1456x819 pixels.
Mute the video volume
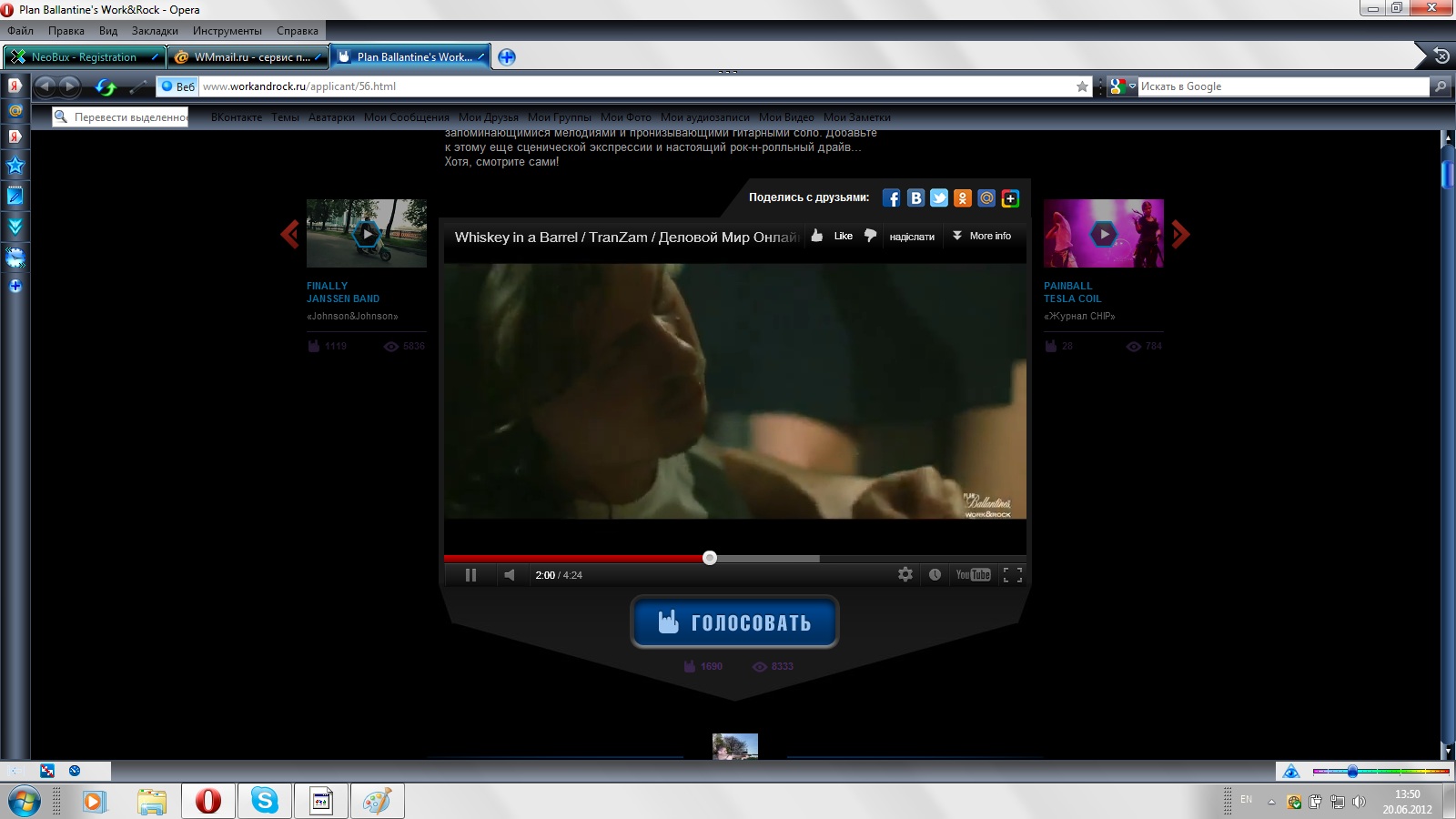510,575
